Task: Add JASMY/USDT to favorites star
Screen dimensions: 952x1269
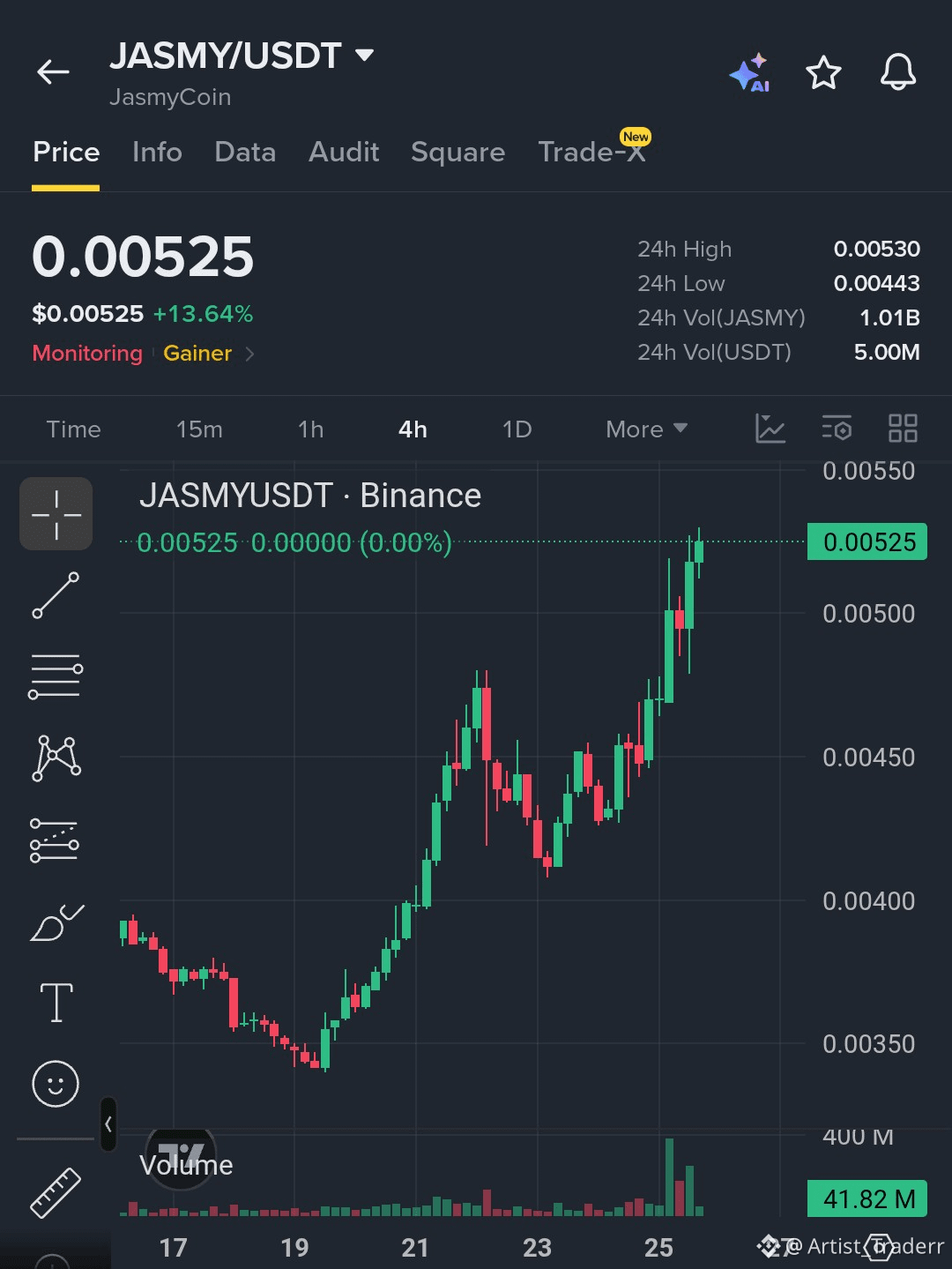Action: [823, 72]
